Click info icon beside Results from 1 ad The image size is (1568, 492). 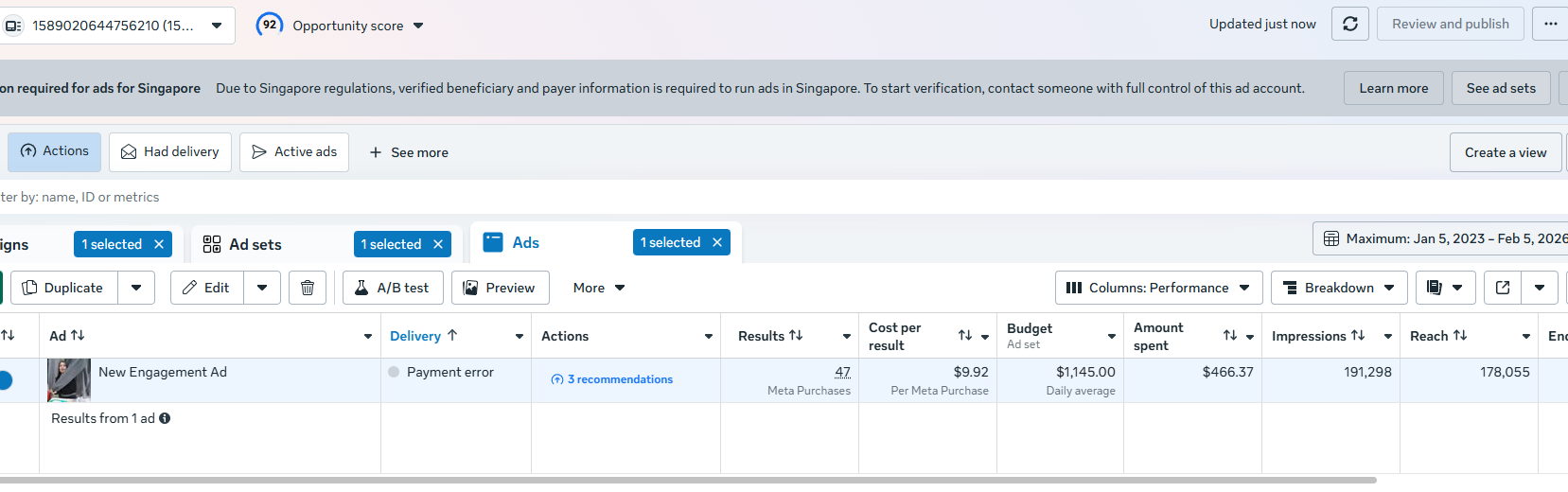(x=165, y=418)
